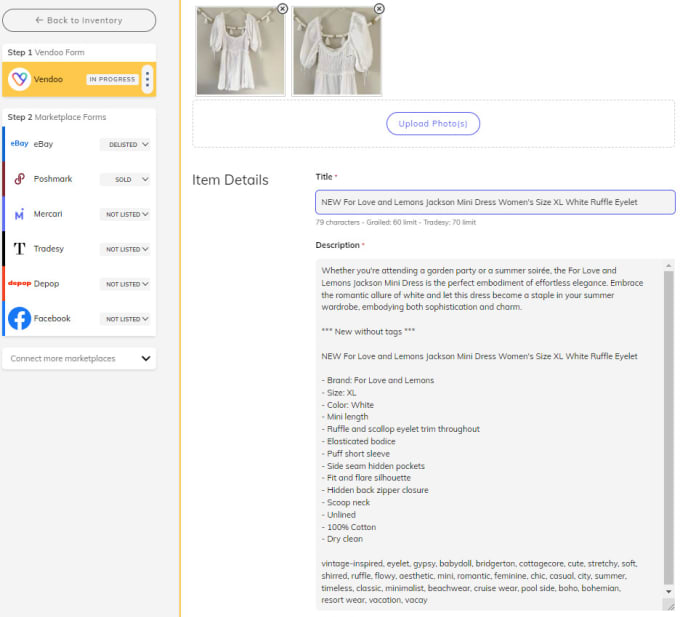This screenshot has height=617, width=680.
Task: Remove the second dress photo
Action: coord(379,9)
